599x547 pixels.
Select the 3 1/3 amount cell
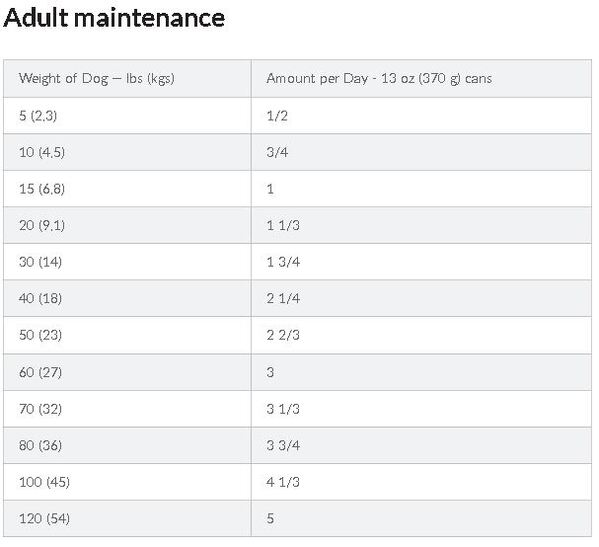[421, 409]
